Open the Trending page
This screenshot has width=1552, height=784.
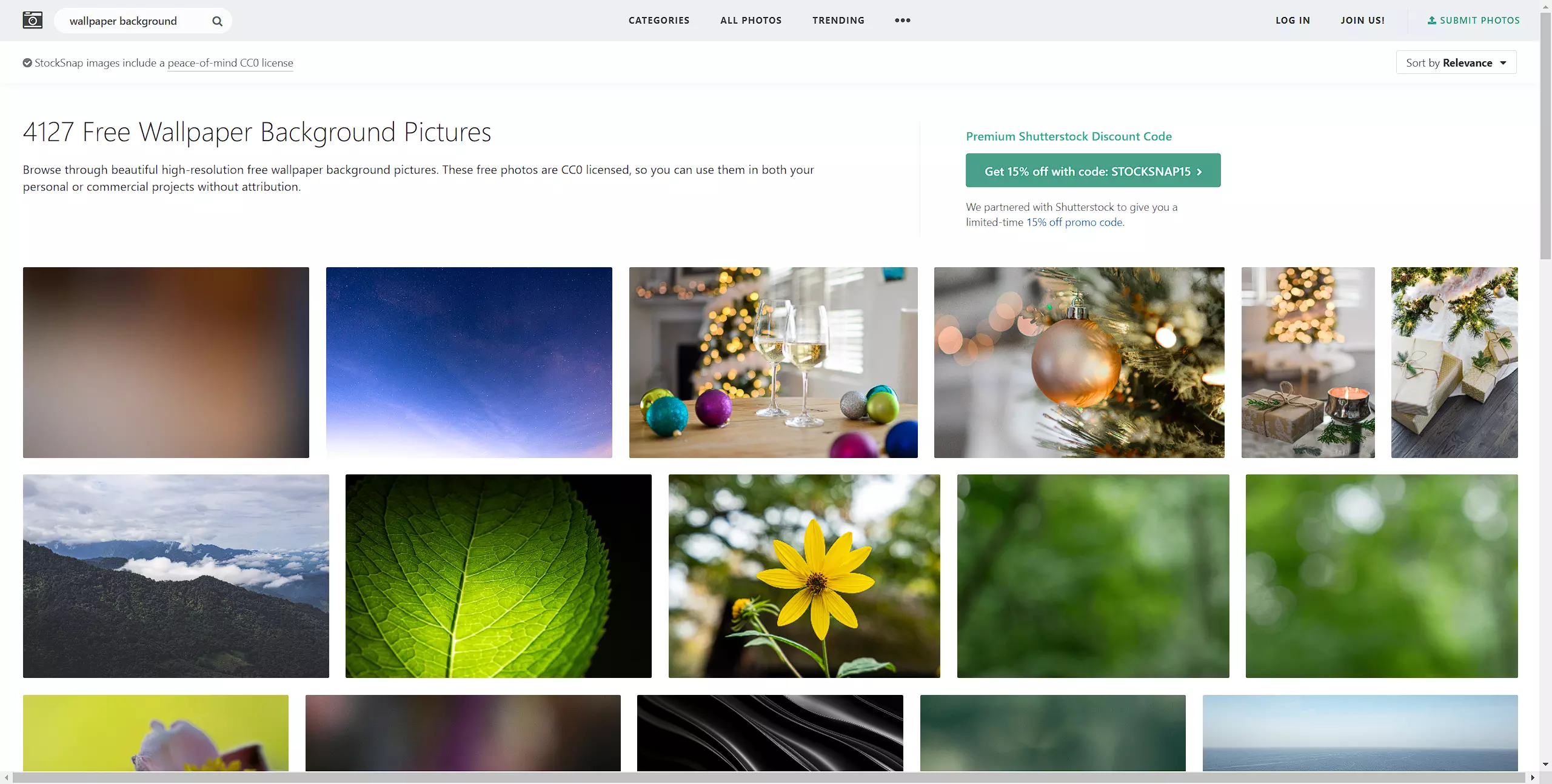(x=838, y=21)
